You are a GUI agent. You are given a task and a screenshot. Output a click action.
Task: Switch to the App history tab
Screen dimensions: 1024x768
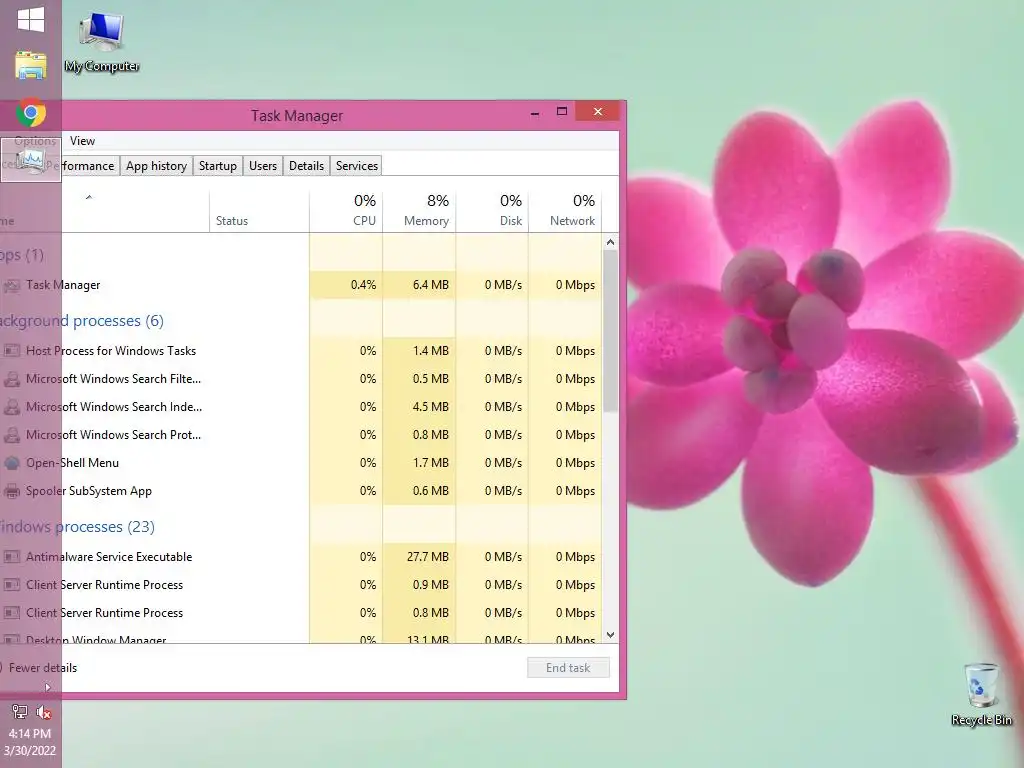point(156,166)
